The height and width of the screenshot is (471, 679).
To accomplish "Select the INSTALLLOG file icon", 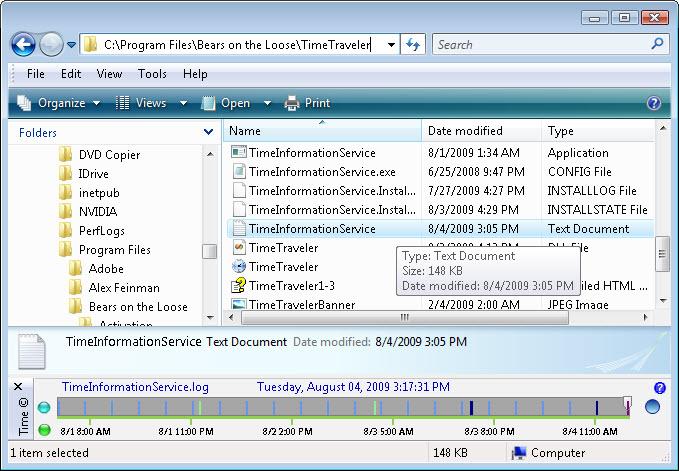I will click(x=239, y=190).
